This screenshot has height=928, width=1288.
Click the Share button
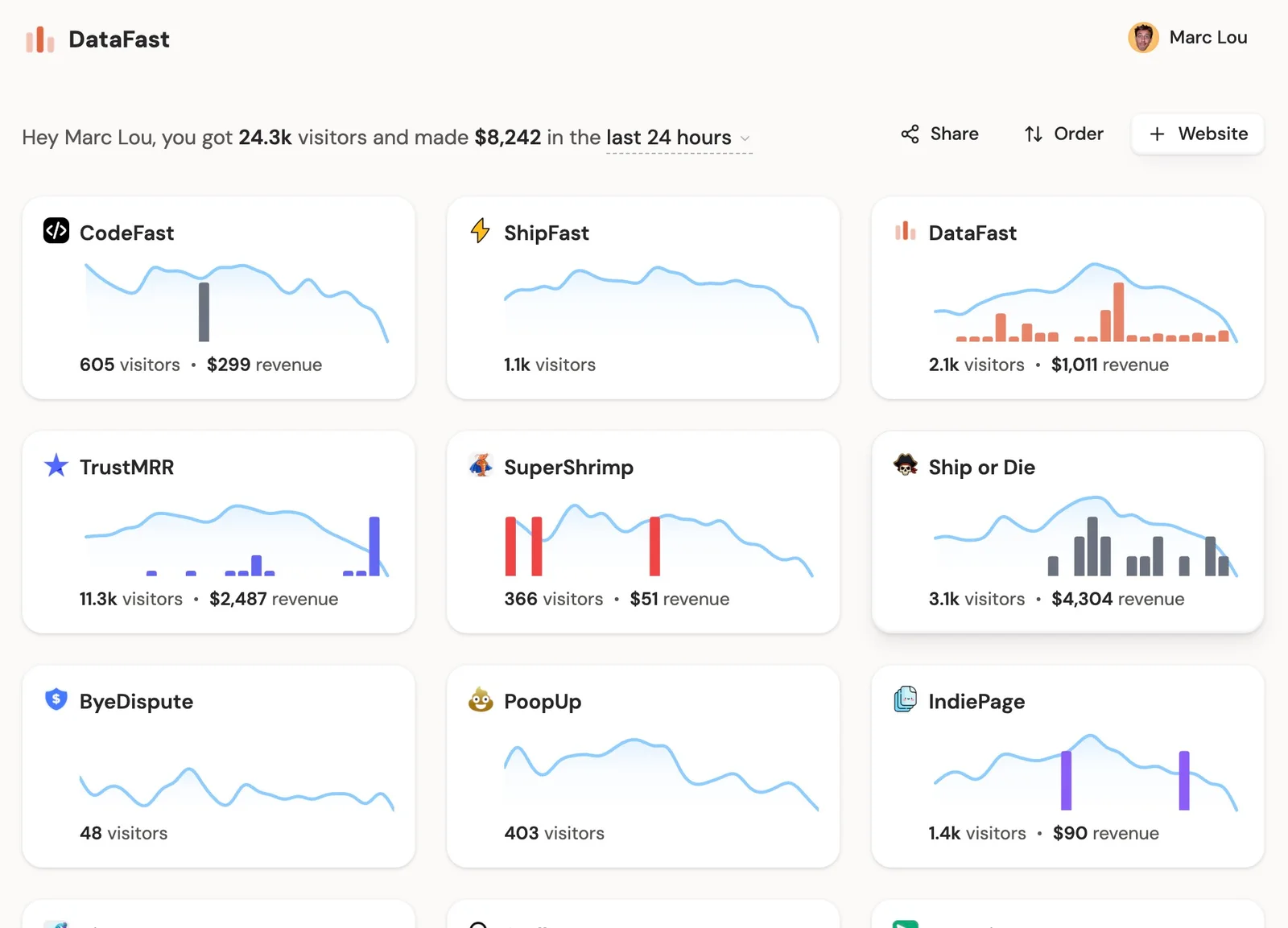coord(940,134)
